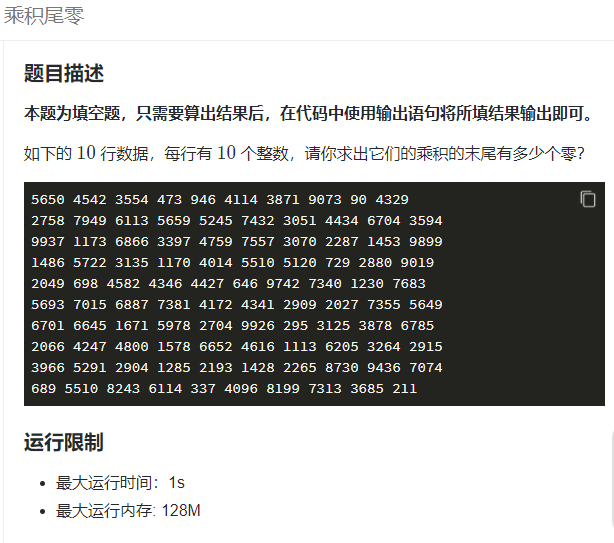Click number 5649 in sixth data row
The width and height of the screenshot is (614, 543).
tap(426, 305)
